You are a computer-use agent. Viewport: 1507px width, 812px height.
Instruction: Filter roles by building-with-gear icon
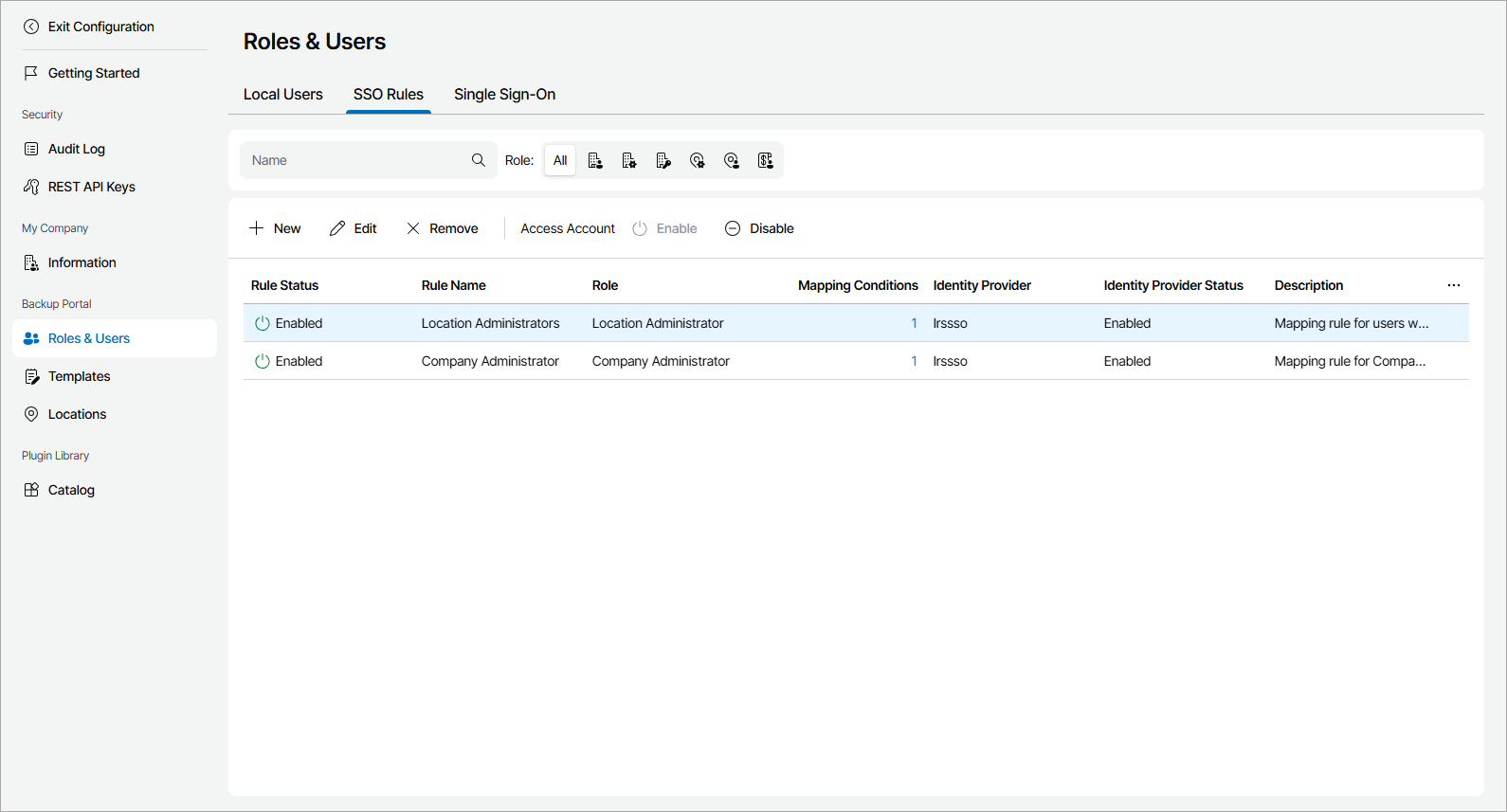coord(629,161)
